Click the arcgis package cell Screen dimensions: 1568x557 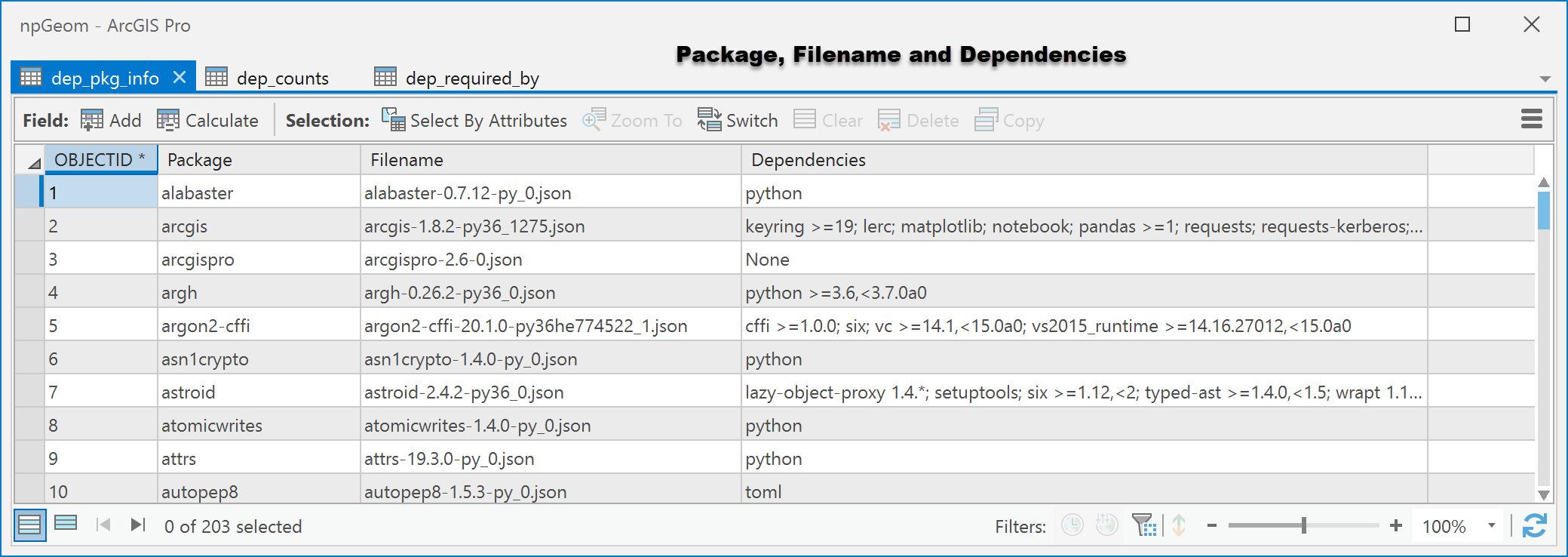[259, 226]
